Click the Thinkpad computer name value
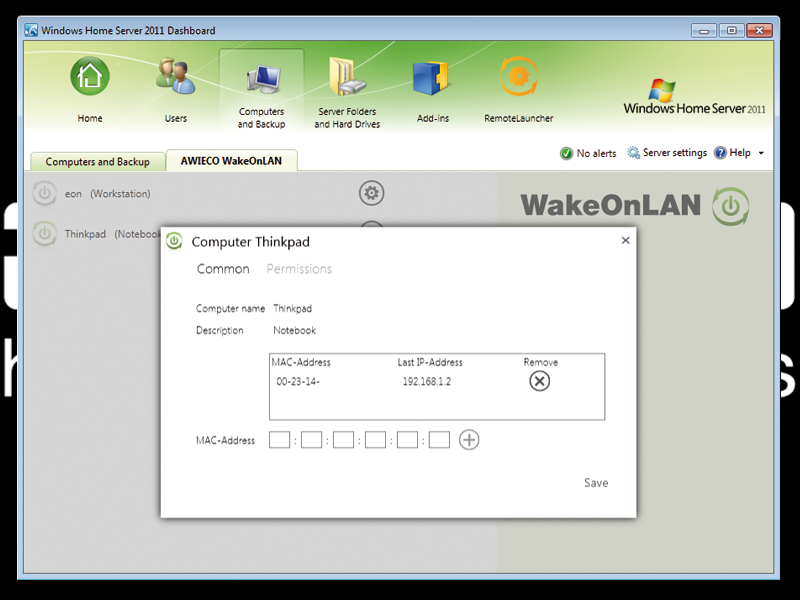 coord(292,309)
